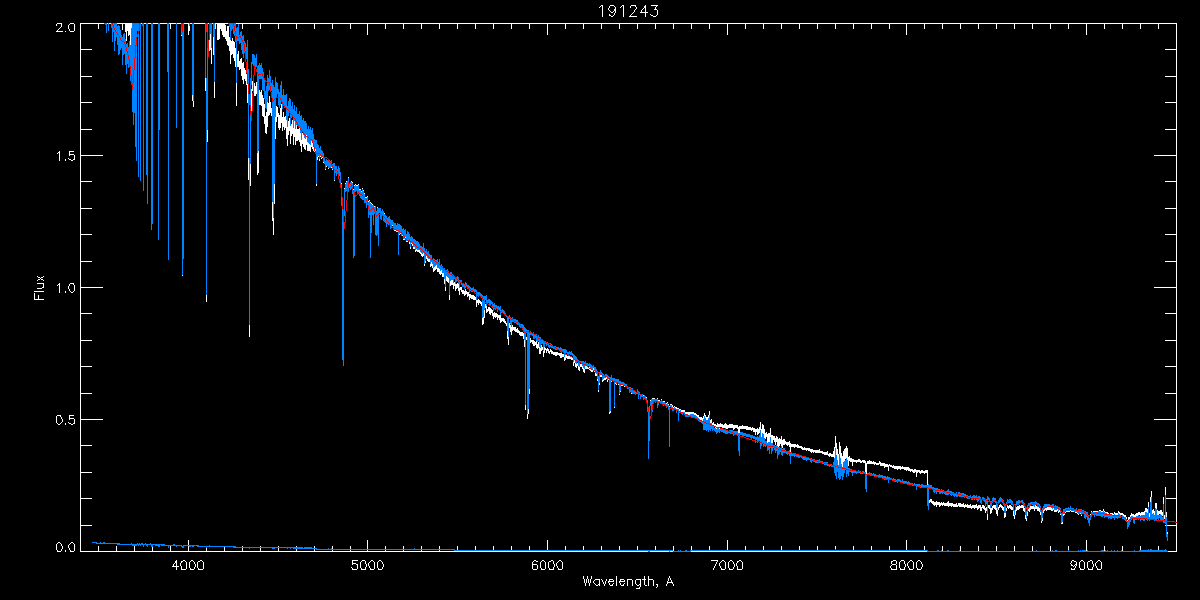
Task: Click the Wavelength, A axis label
Action: [628, 581]
